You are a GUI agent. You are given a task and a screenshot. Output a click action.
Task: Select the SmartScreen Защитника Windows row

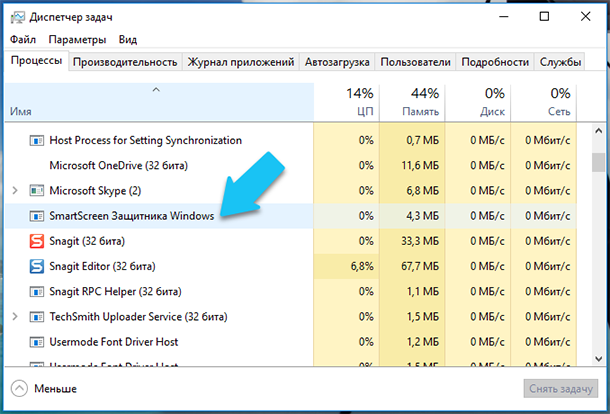coord(291,216)
